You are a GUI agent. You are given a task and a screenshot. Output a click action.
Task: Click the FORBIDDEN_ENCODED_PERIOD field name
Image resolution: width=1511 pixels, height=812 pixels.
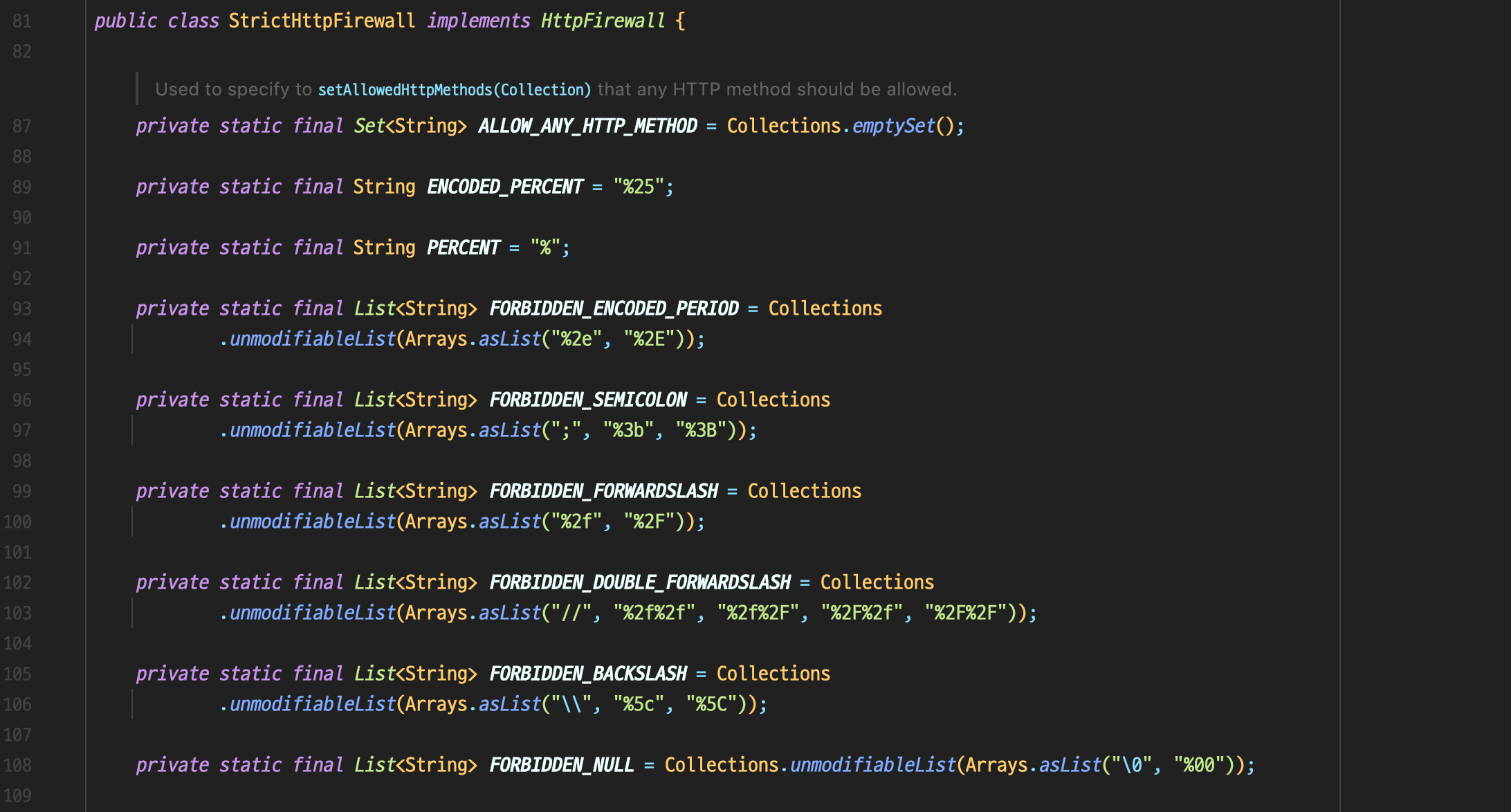pyautogui.click(x=614, y=308)
